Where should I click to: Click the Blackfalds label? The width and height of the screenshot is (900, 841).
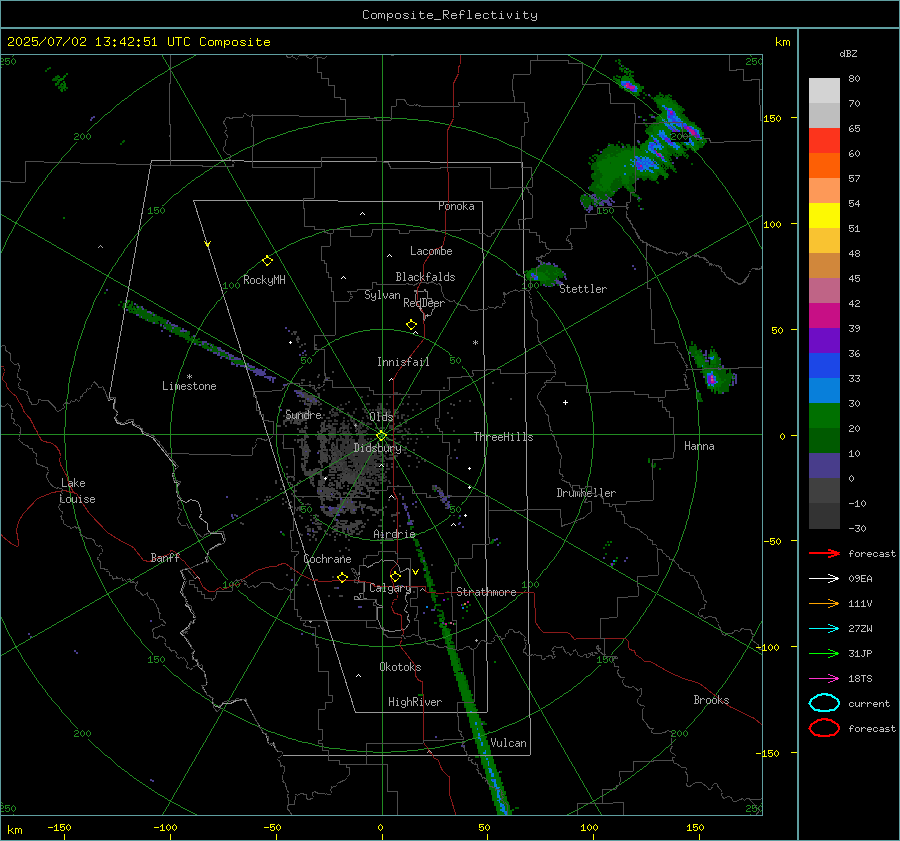click(425, 277)
